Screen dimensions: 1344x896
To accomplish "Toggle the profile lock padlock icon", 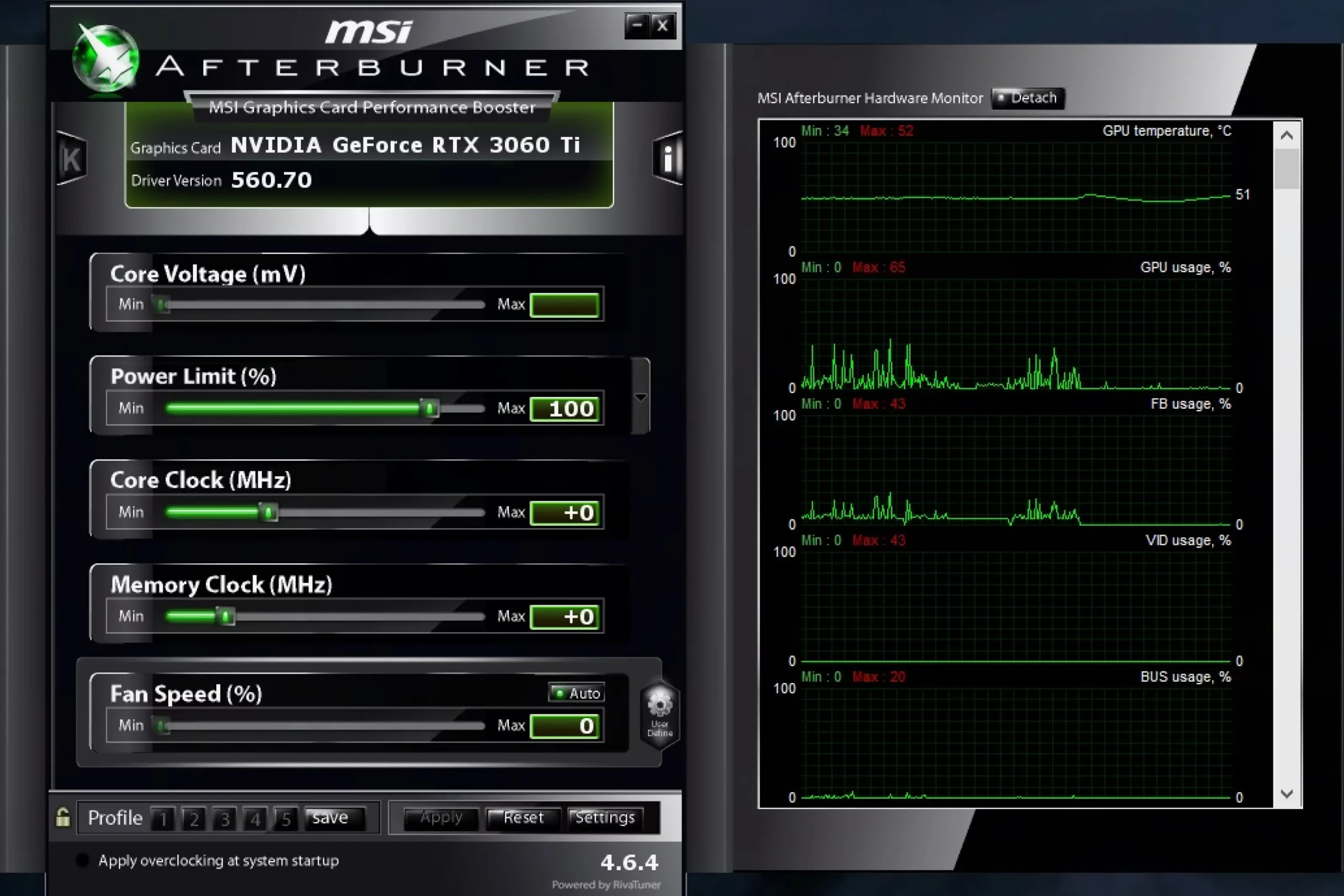I will tap(63, 817).
